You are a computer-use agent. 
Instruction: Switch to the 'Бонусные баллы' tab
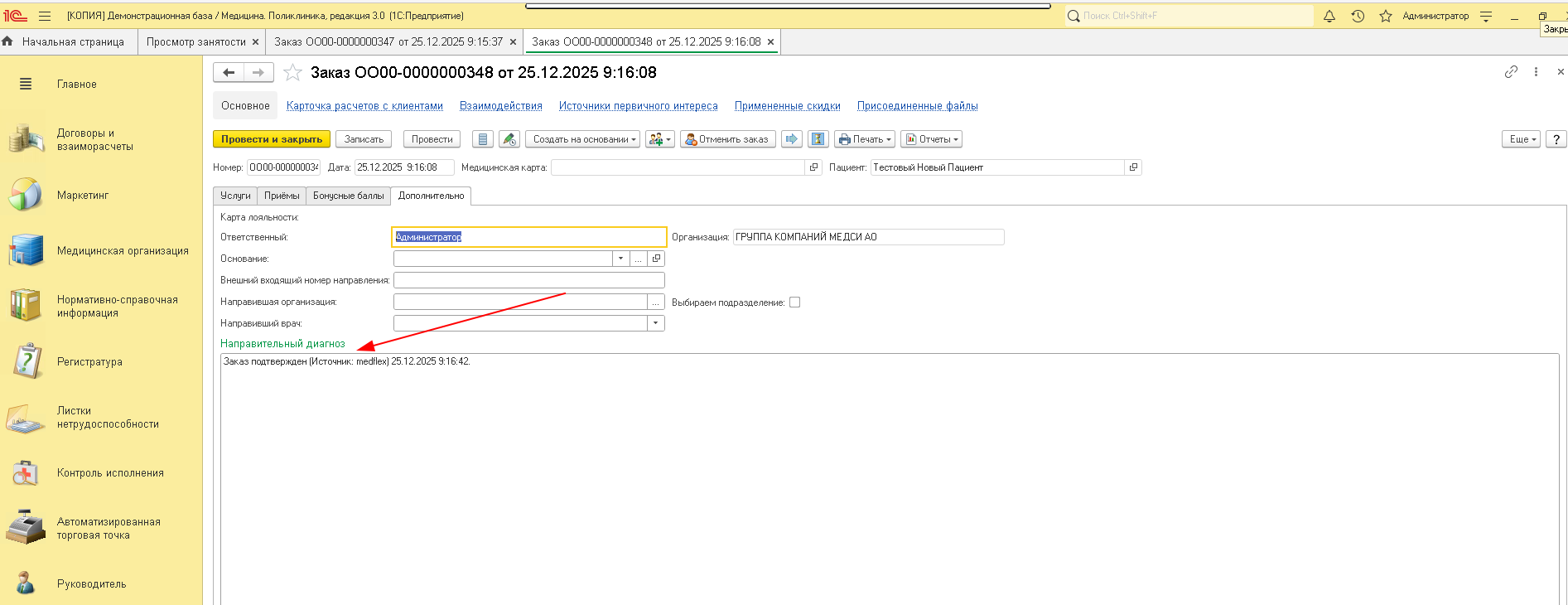click(x=348, y=196)
